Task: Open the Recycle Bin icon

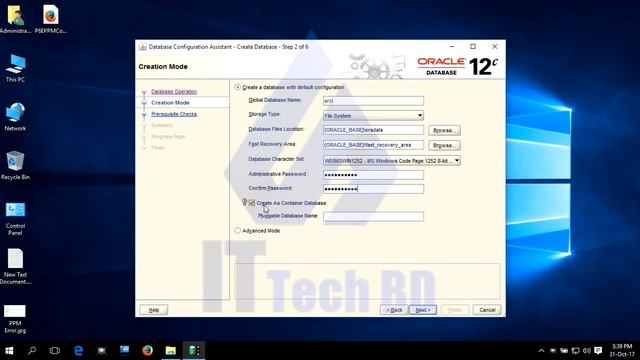Action: coord(16,165)
